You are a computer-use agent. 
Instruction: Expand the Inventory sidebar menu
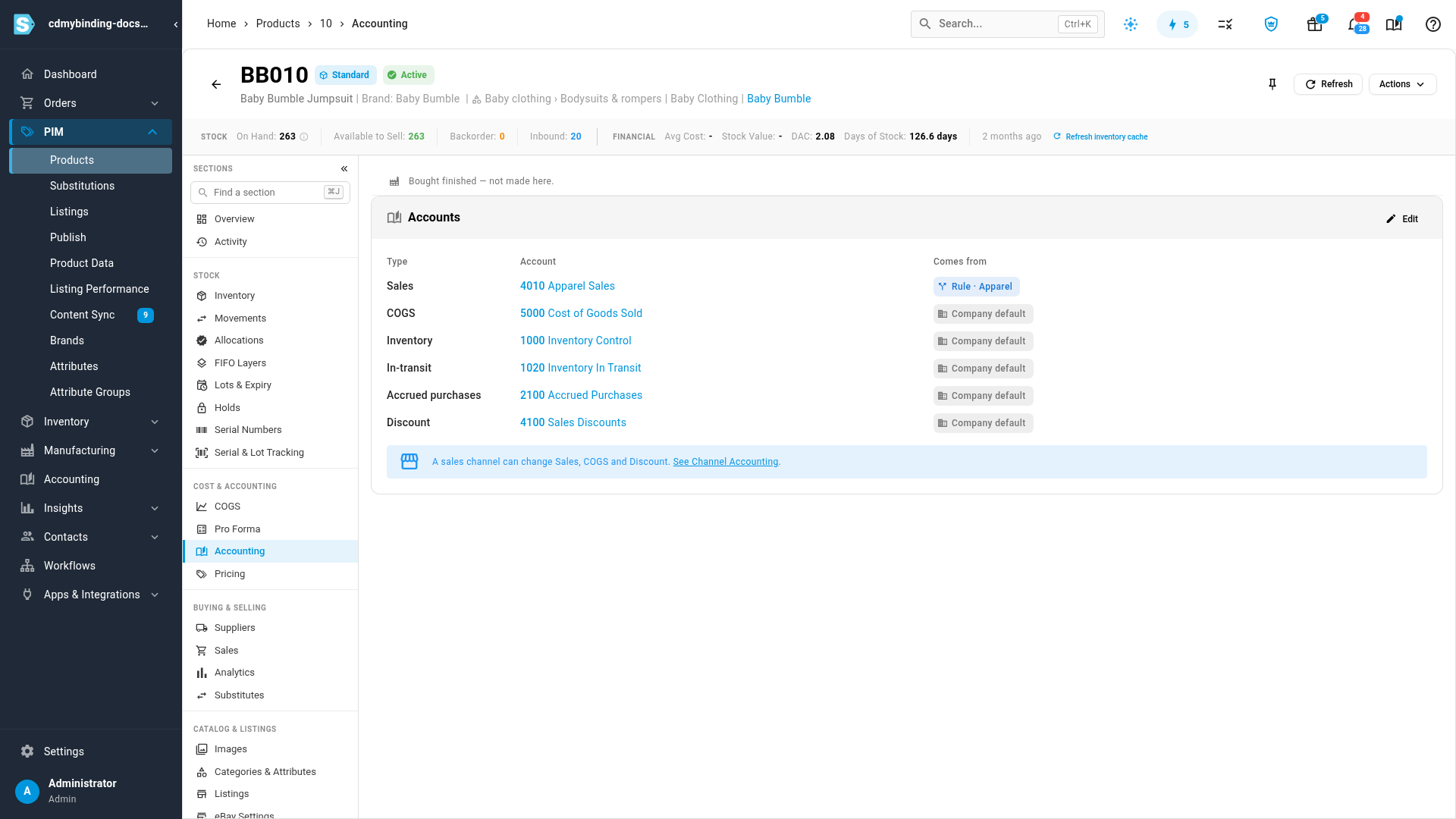(x=90, y=422)
